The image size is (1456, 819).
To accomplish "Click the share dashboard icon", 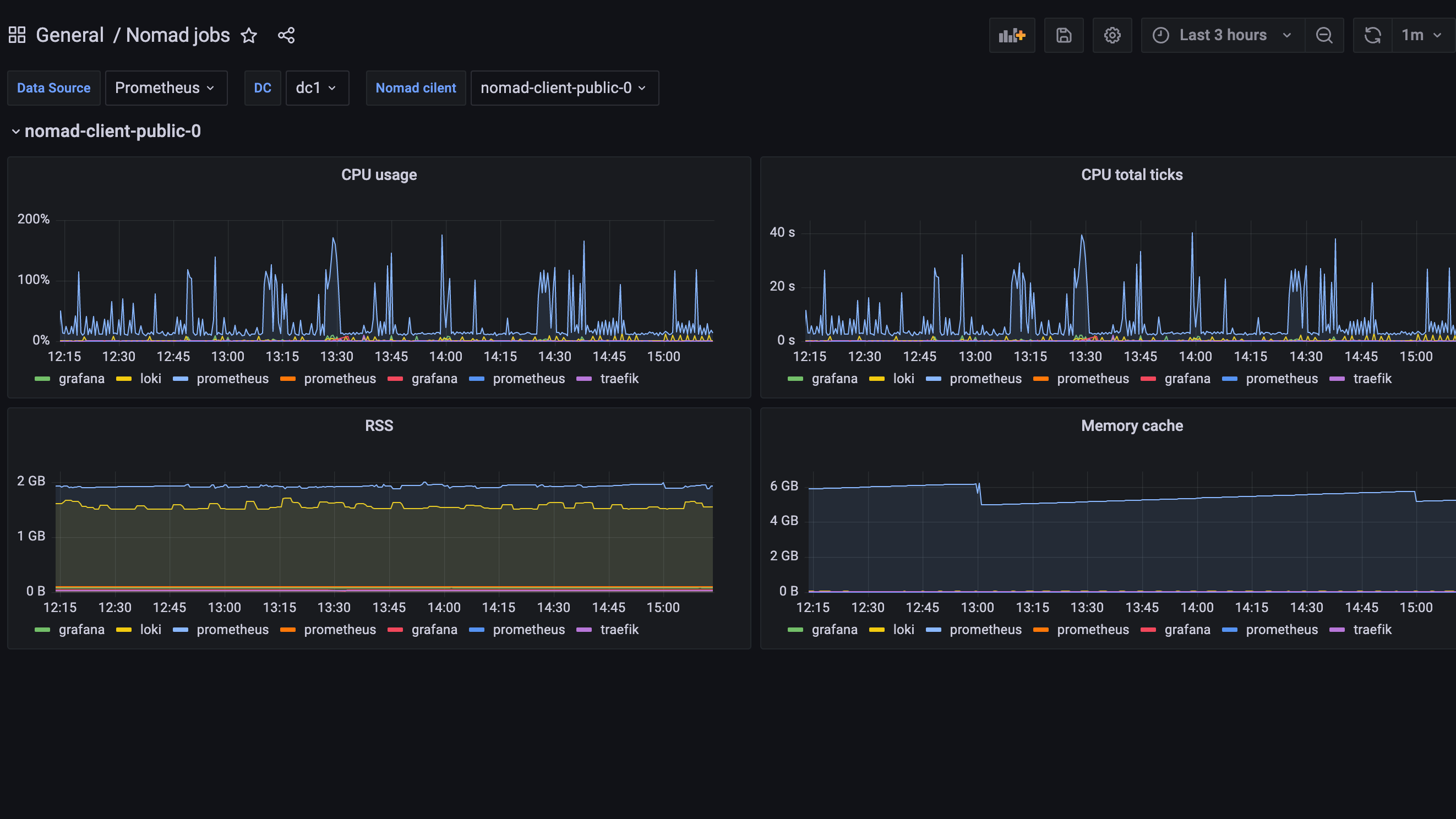I will click(x=286, y=36).
